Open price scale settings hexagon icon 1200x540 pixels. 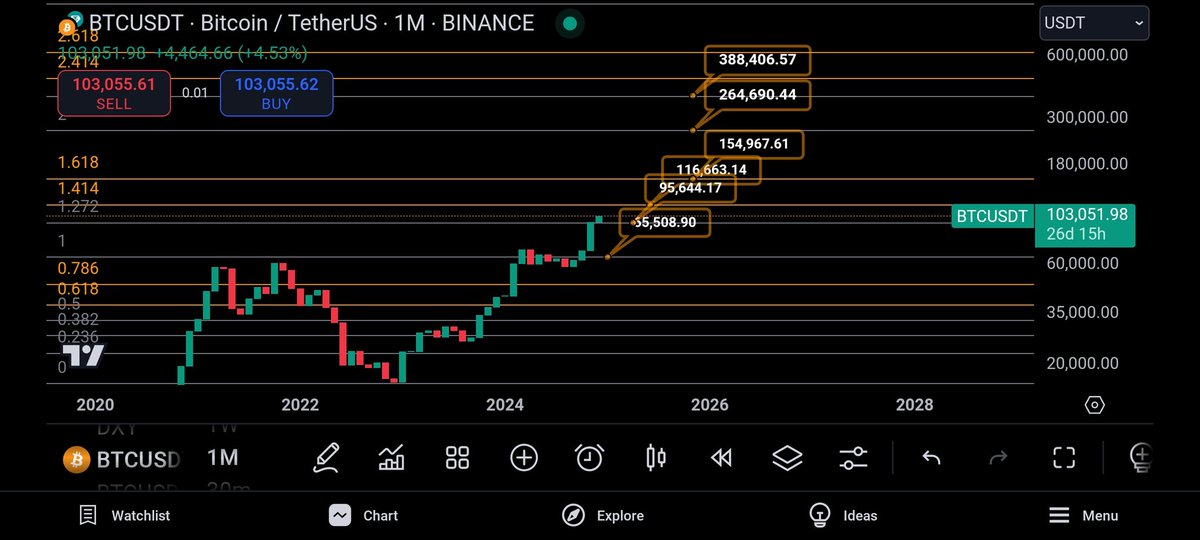pos(1094,405)
